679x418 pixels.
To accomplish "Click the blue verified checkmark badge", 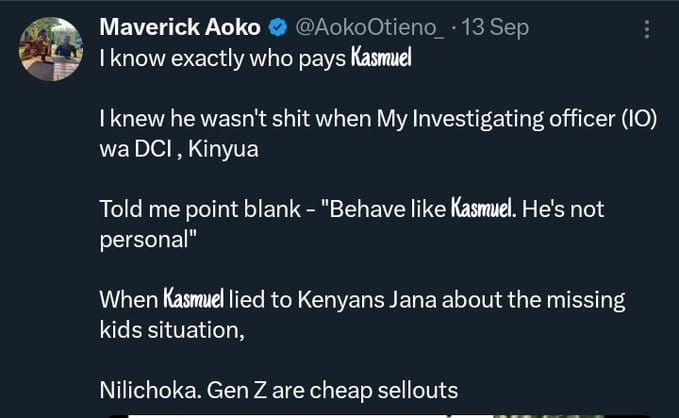I will tap(278, 28).
